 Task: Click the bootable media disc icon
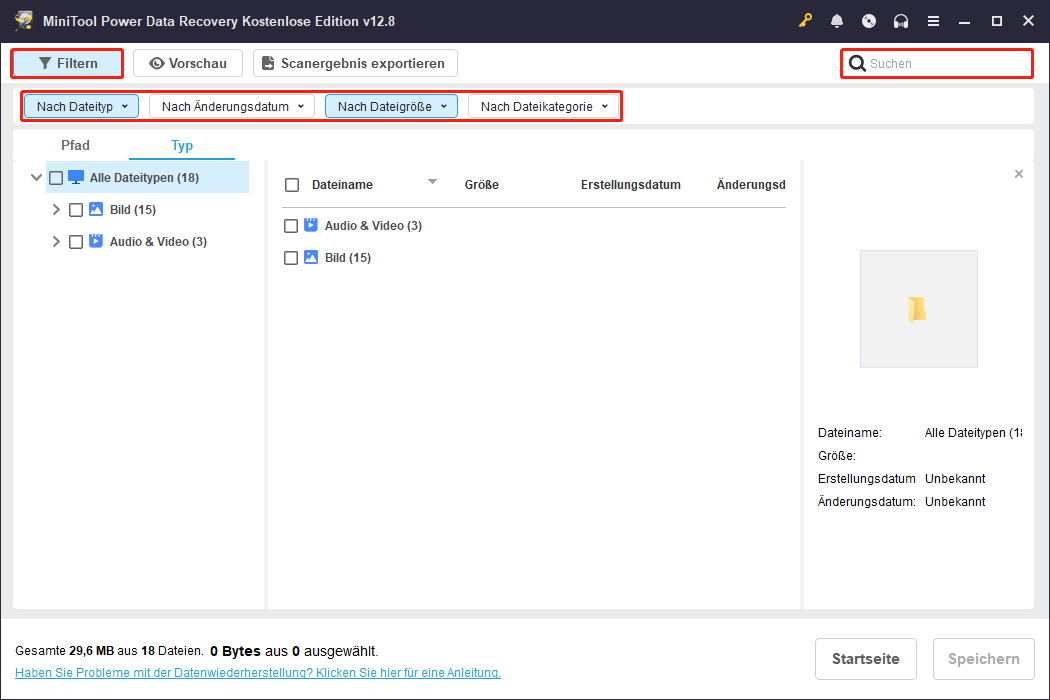[x=868, y=20]
